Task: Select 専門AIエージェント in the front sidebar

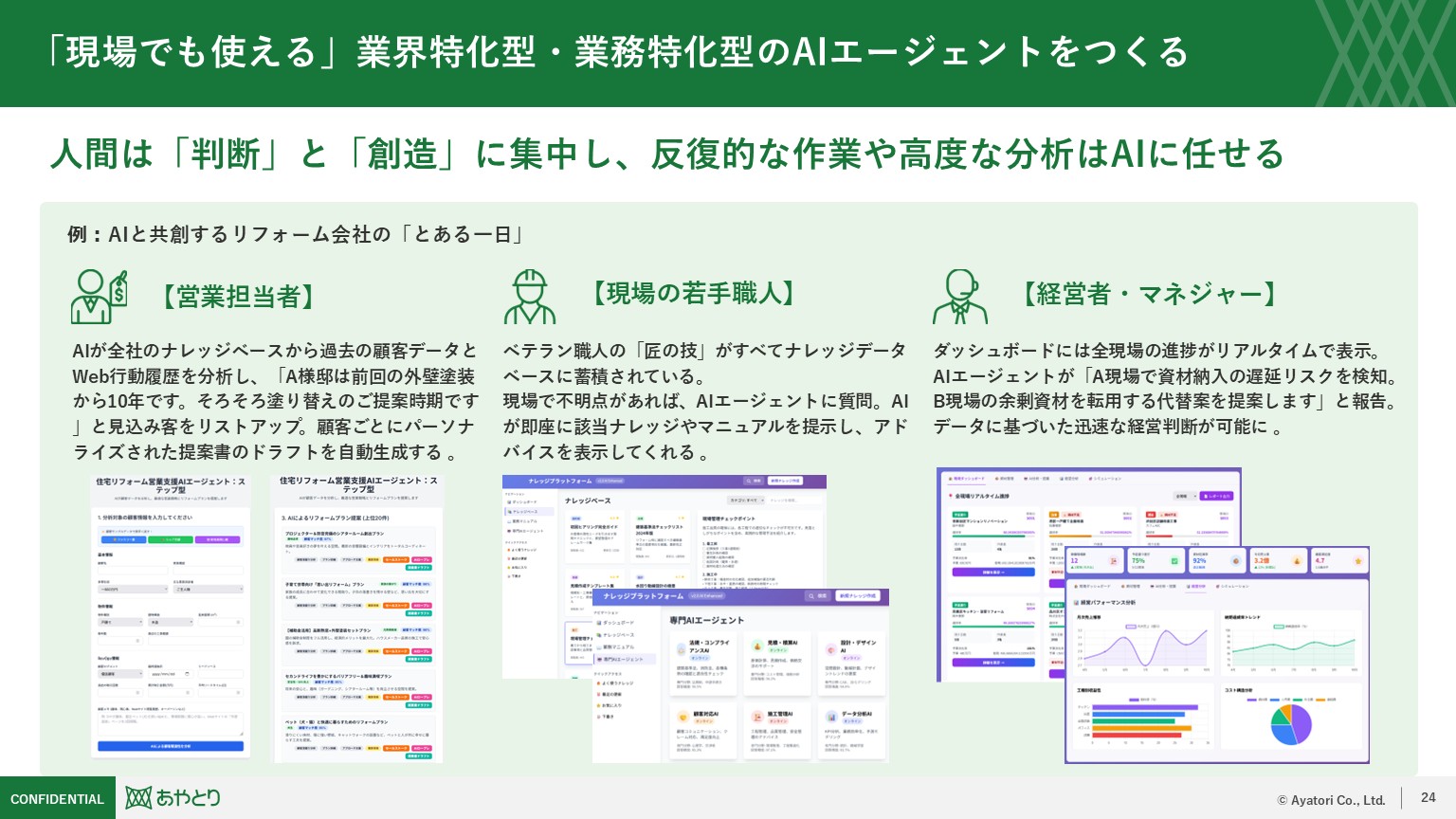Action: (622, 659)
